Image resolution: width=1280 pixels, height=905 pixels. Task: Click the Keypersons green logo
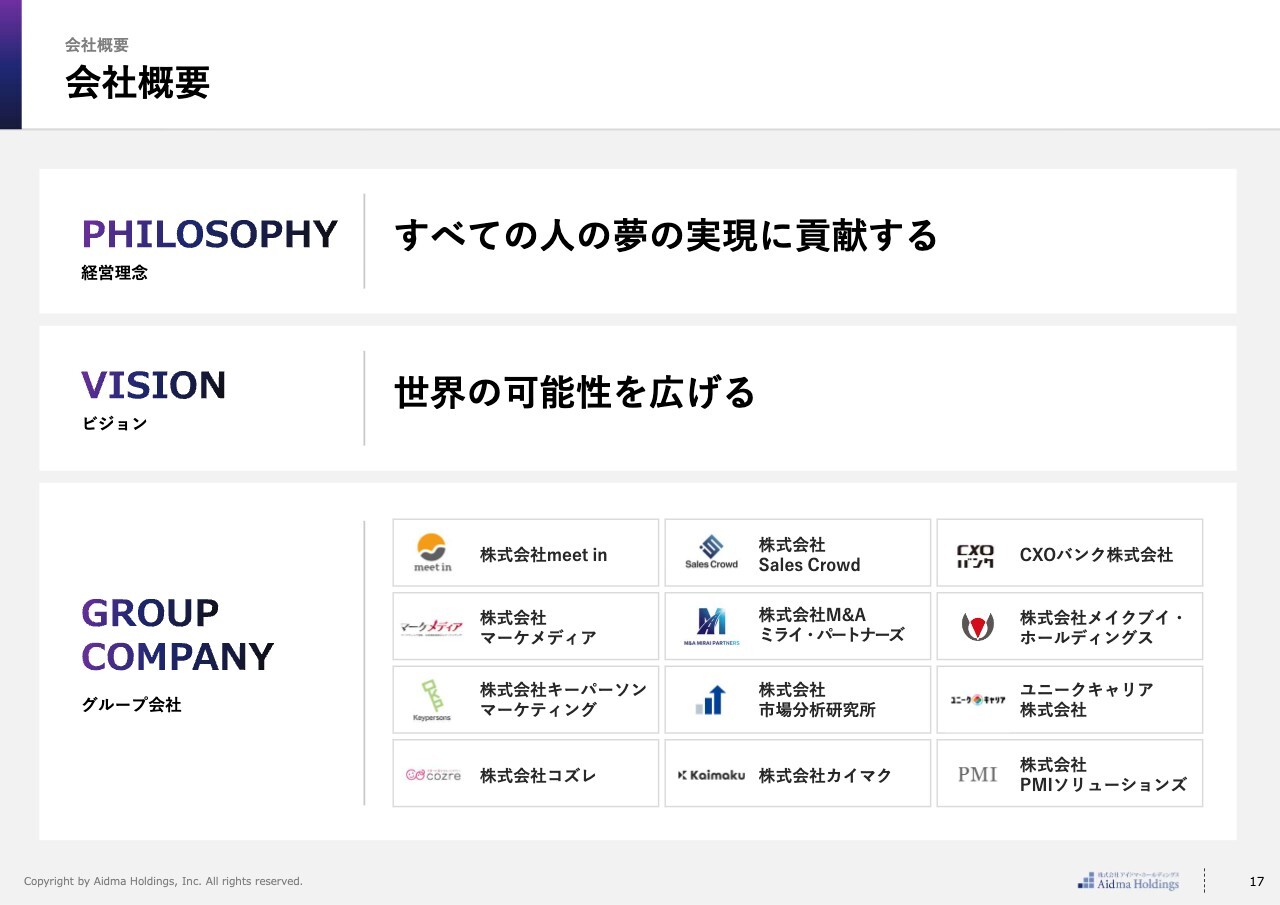432,700
